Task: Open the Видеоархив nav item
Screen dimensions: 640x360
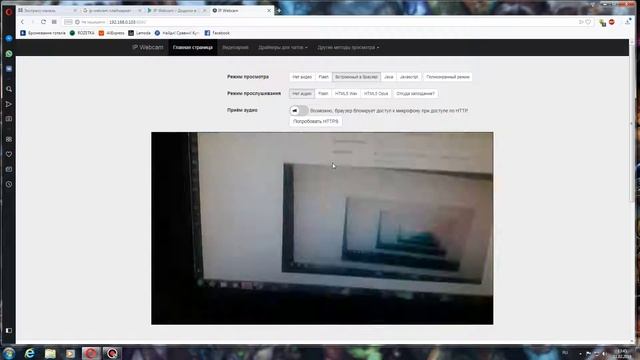Action: (235, 47)
